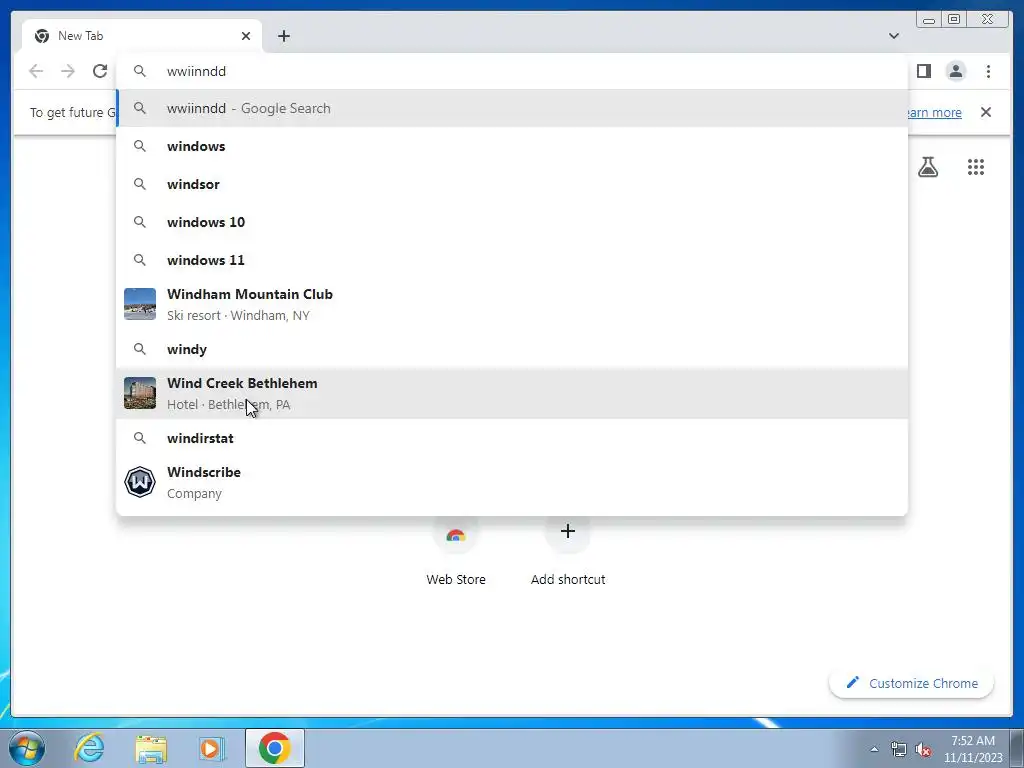Click the Chrome taskbar icon

click(x=274, y=748)
